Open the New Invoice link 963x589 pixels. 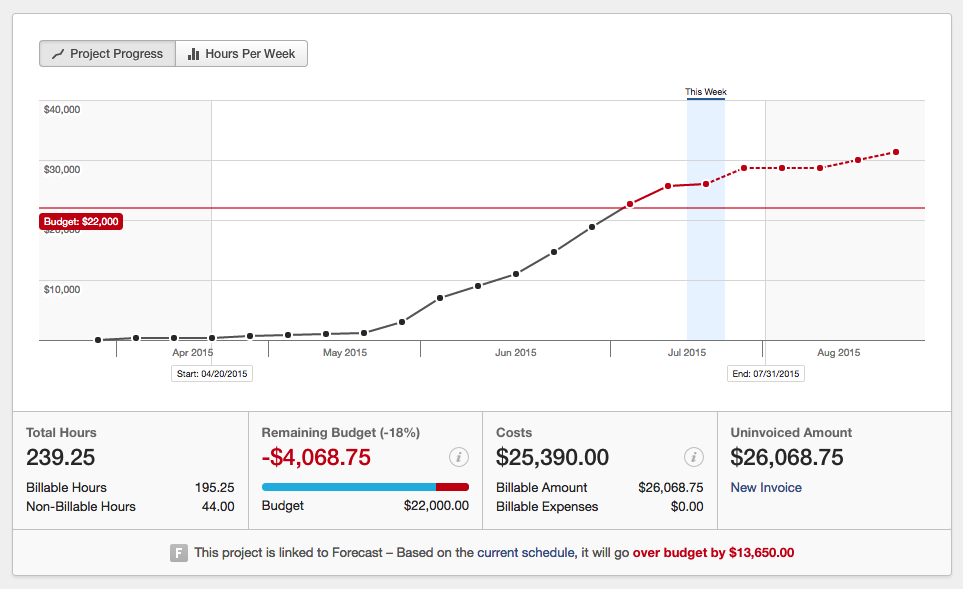click(x=766, y=488)
